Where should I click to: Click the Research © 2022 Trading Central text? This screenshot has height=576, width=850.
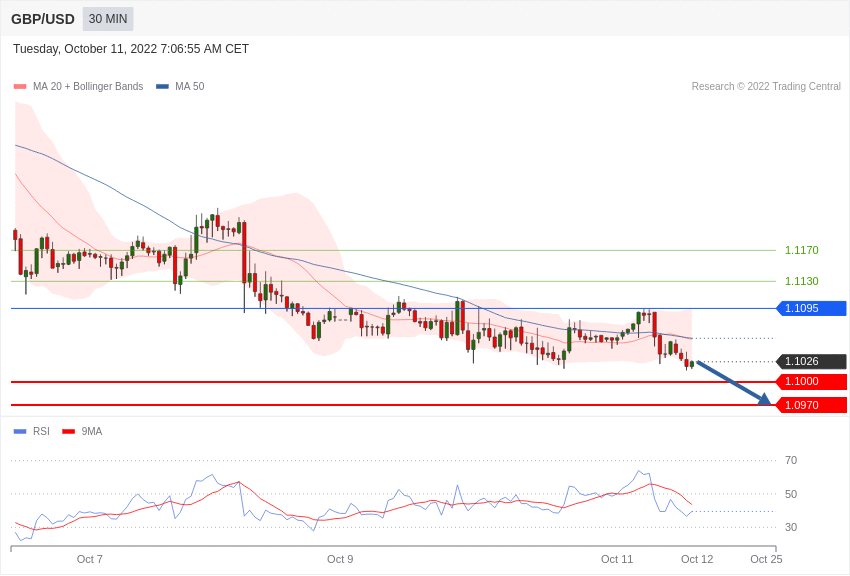point(766,87)
